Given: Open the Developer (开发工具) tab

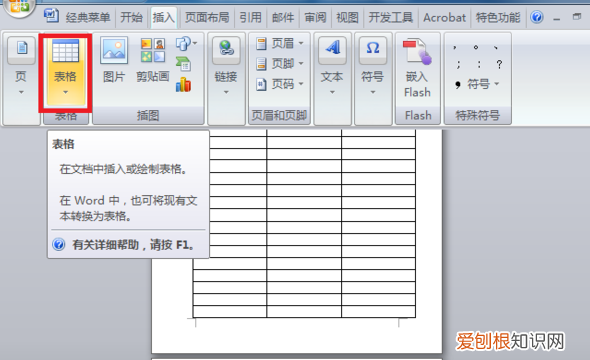Looking at the screenshot, I should pos(391,17).
